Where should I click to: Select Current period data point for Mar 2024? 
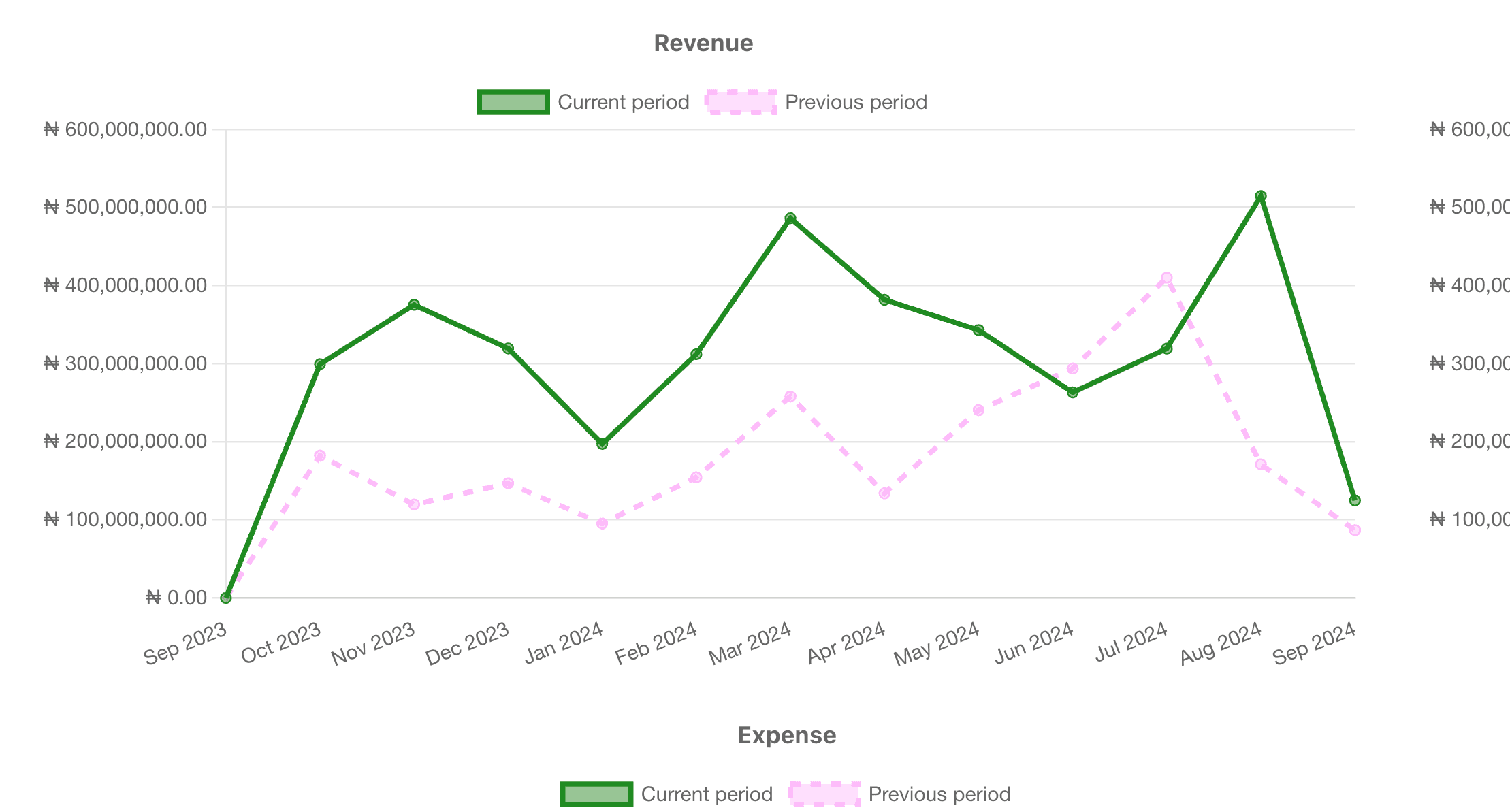click(x=790, y=218)
